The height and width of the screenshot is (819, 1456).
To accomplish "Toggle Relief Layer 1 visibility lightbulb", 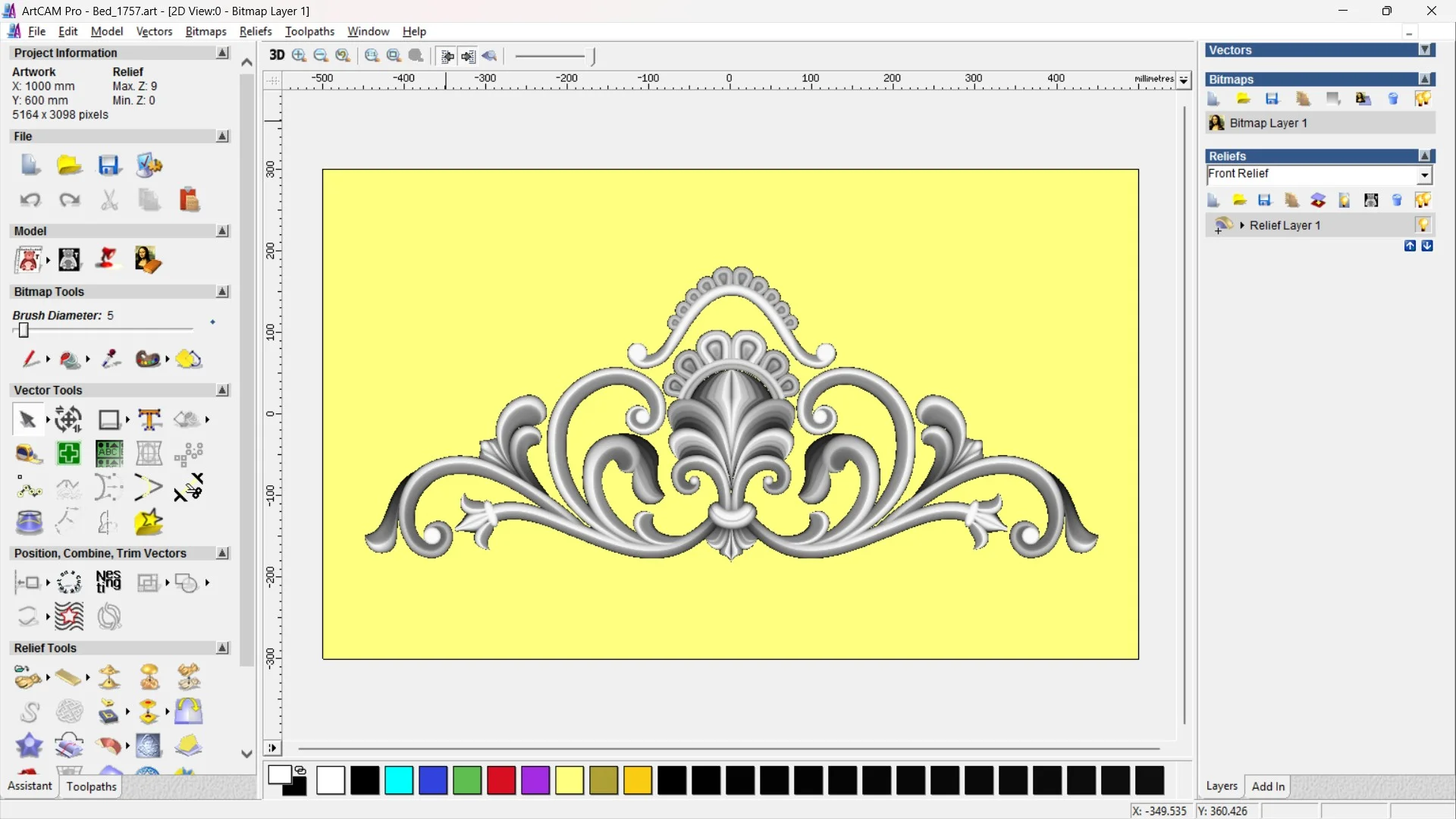I will point(1423,225).
